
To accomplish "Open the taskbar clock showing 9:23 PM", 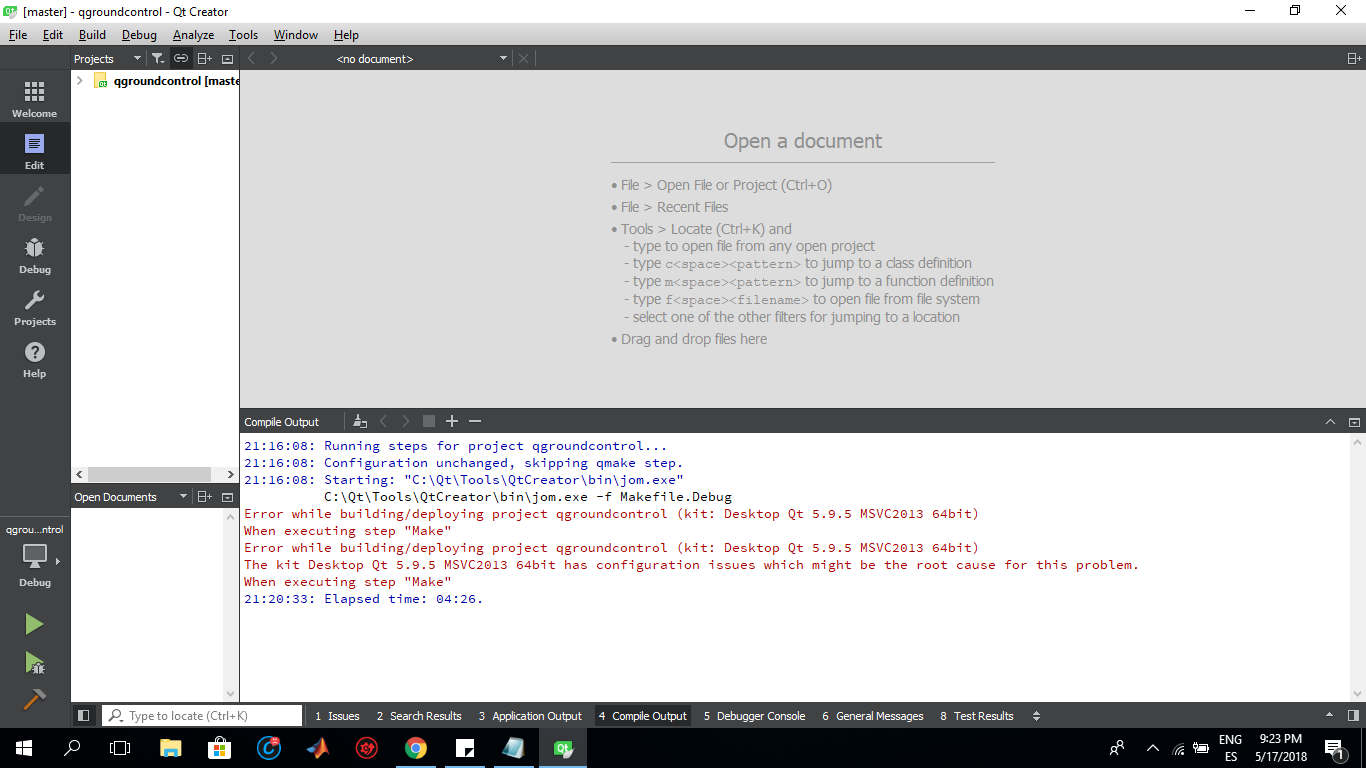I will click(x=1281, y=747).
